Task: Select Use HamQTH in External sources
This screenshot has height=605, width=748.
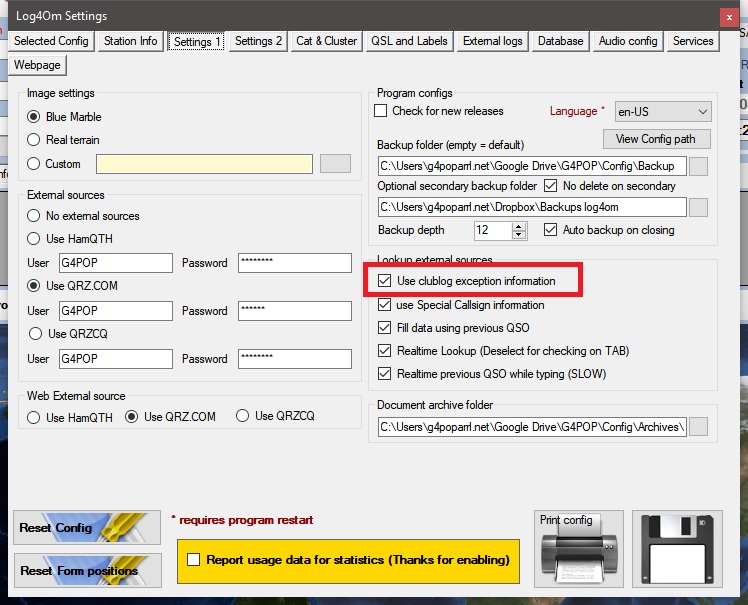Action: click(70, 239)
